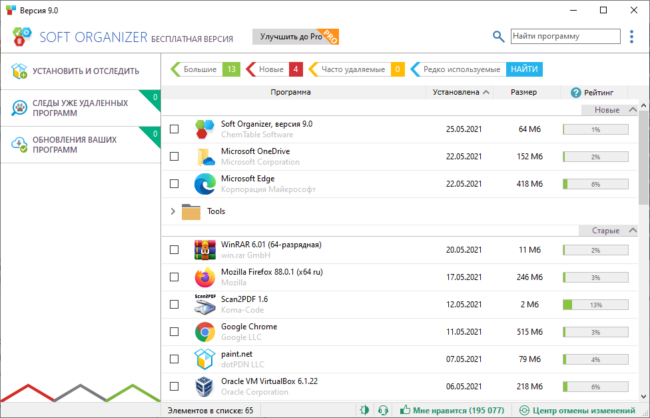The width and height of the screenshot is (650, 418).
Task: Click the Улучшить до Pro button
Action: coord(296,36)
